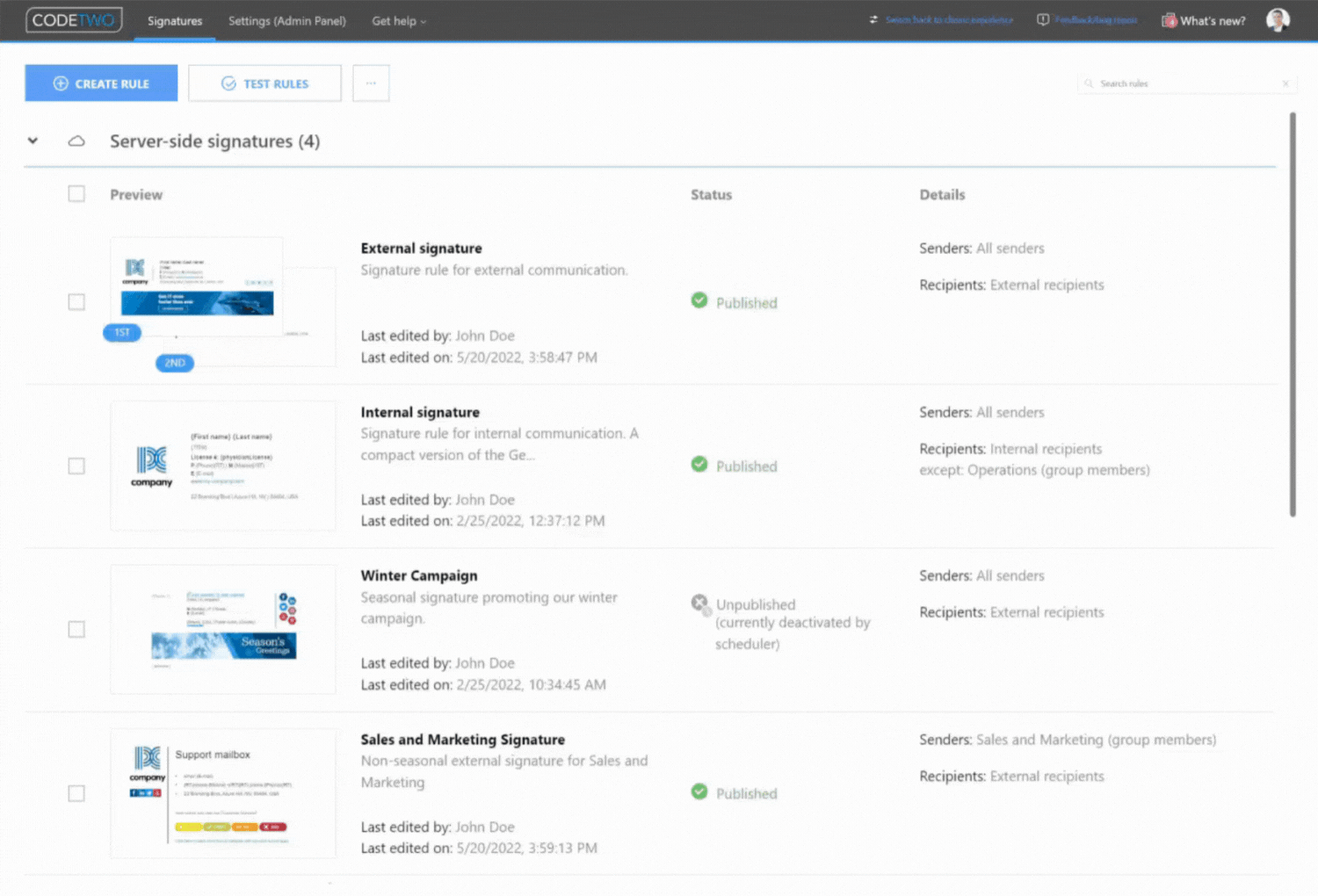This screenshot has height=896, width=1318.
Task: Check the Winter Campaign row checkbox
Action: (x=76, y=629)
